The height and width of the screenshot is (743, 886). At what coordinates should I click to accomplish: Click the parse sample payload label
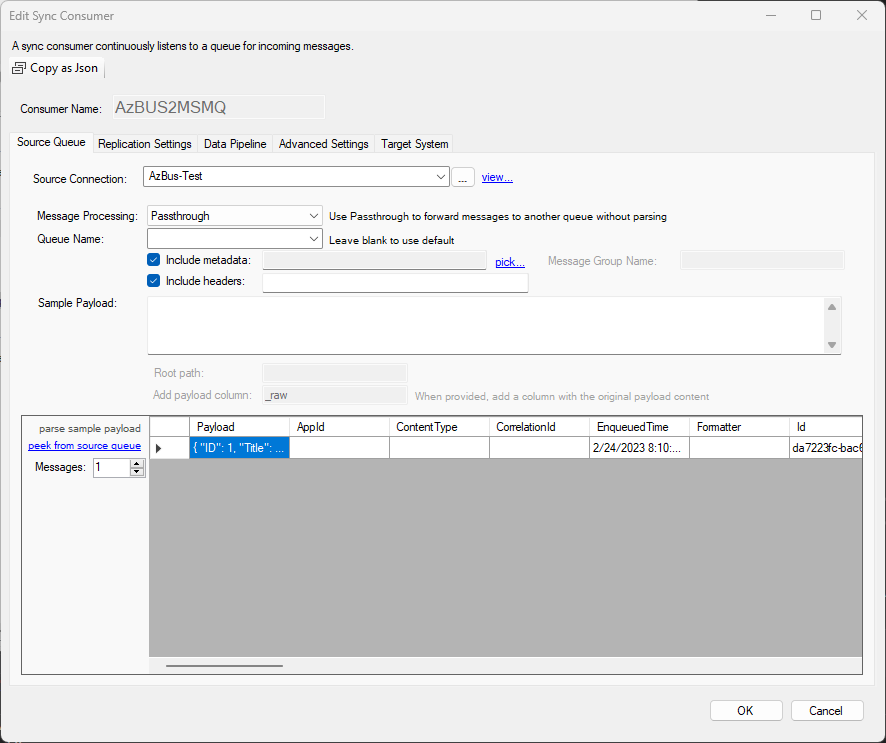90,428
